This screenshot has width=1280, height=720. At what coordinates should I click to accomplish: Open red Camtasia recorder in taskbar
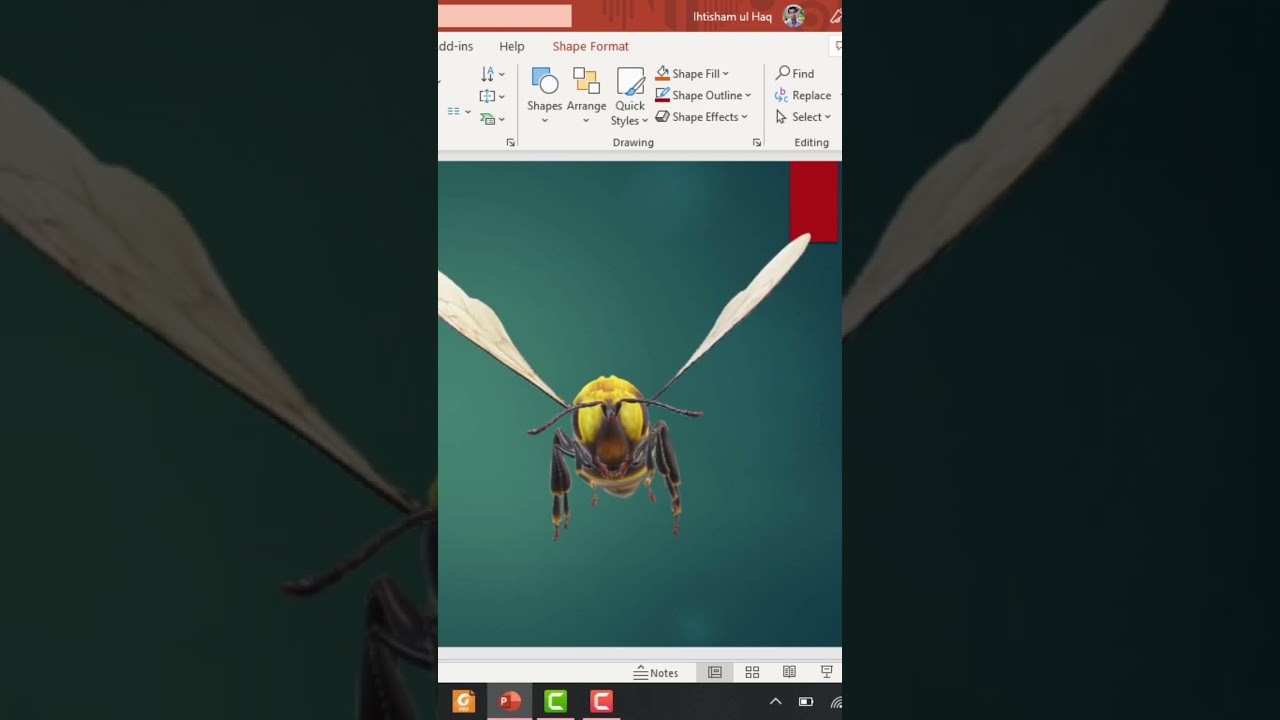pos(601,701)
